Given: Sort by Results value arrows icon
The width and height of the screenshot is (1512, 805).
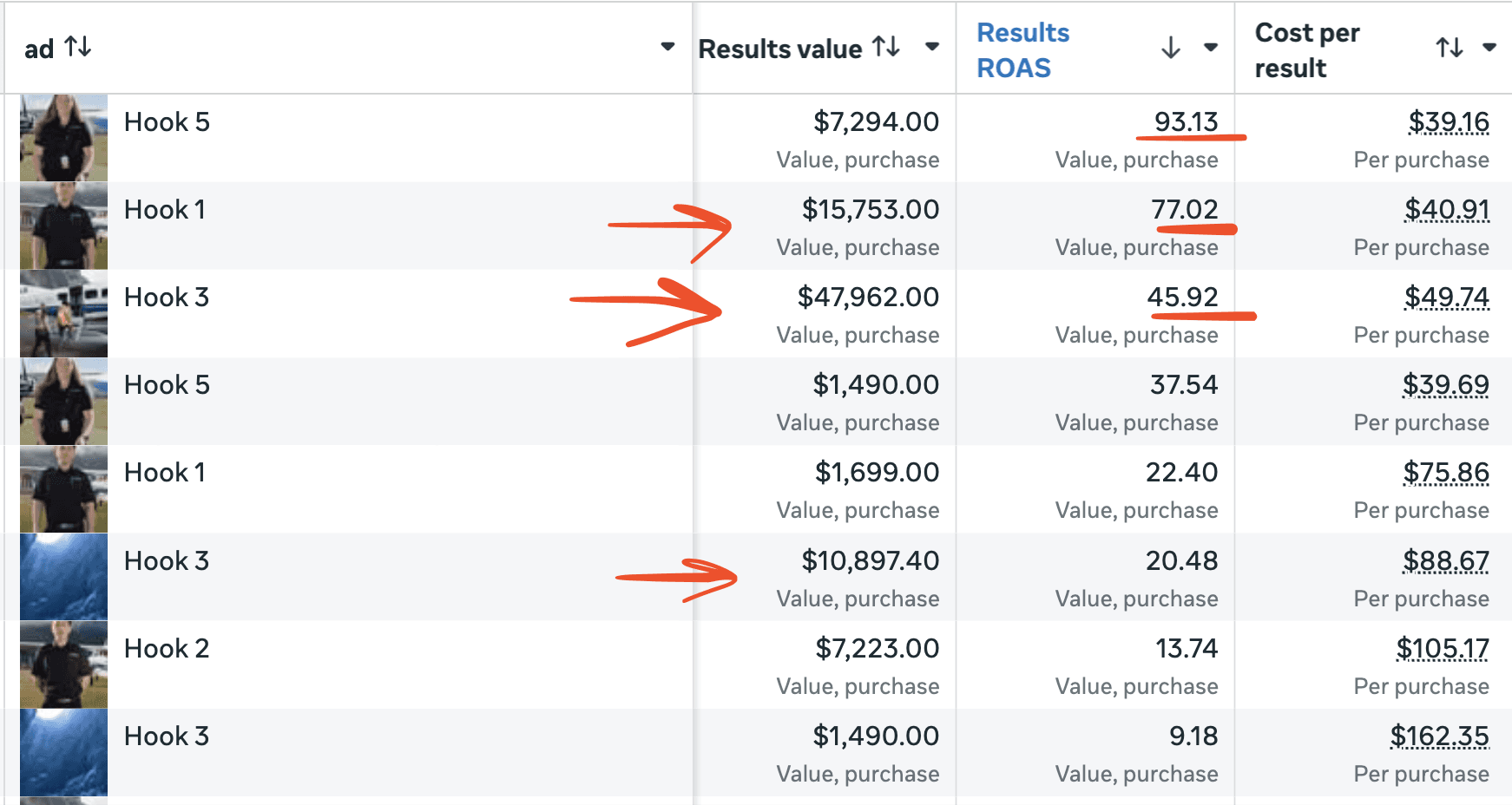Looking at the screenshot, I should click(886, 47).
